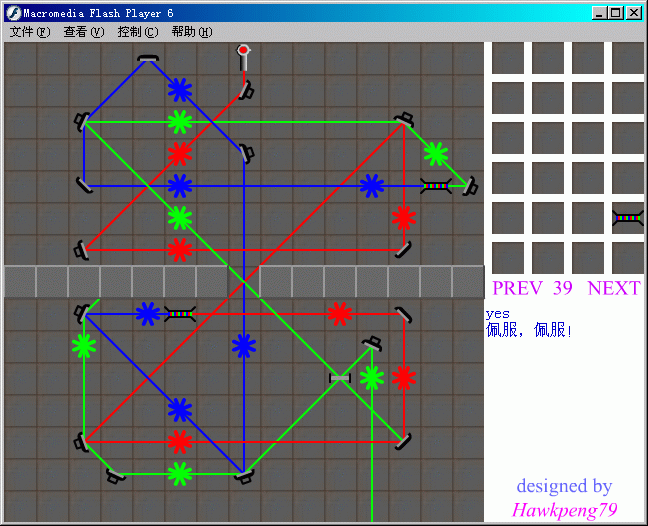Viewport: 648px width, 526px height.
Task: Select the horizontal mirror at the board's top
Action: [148, 59]
